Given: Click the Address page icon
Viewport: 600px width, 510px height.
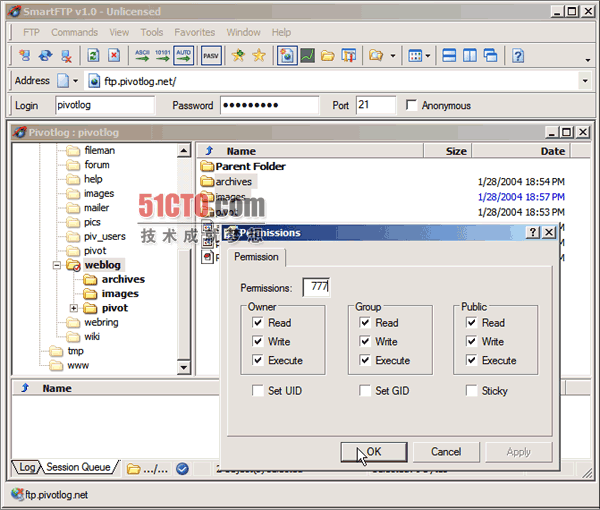Looking at the screenshot, I should (x=63, y=81).
